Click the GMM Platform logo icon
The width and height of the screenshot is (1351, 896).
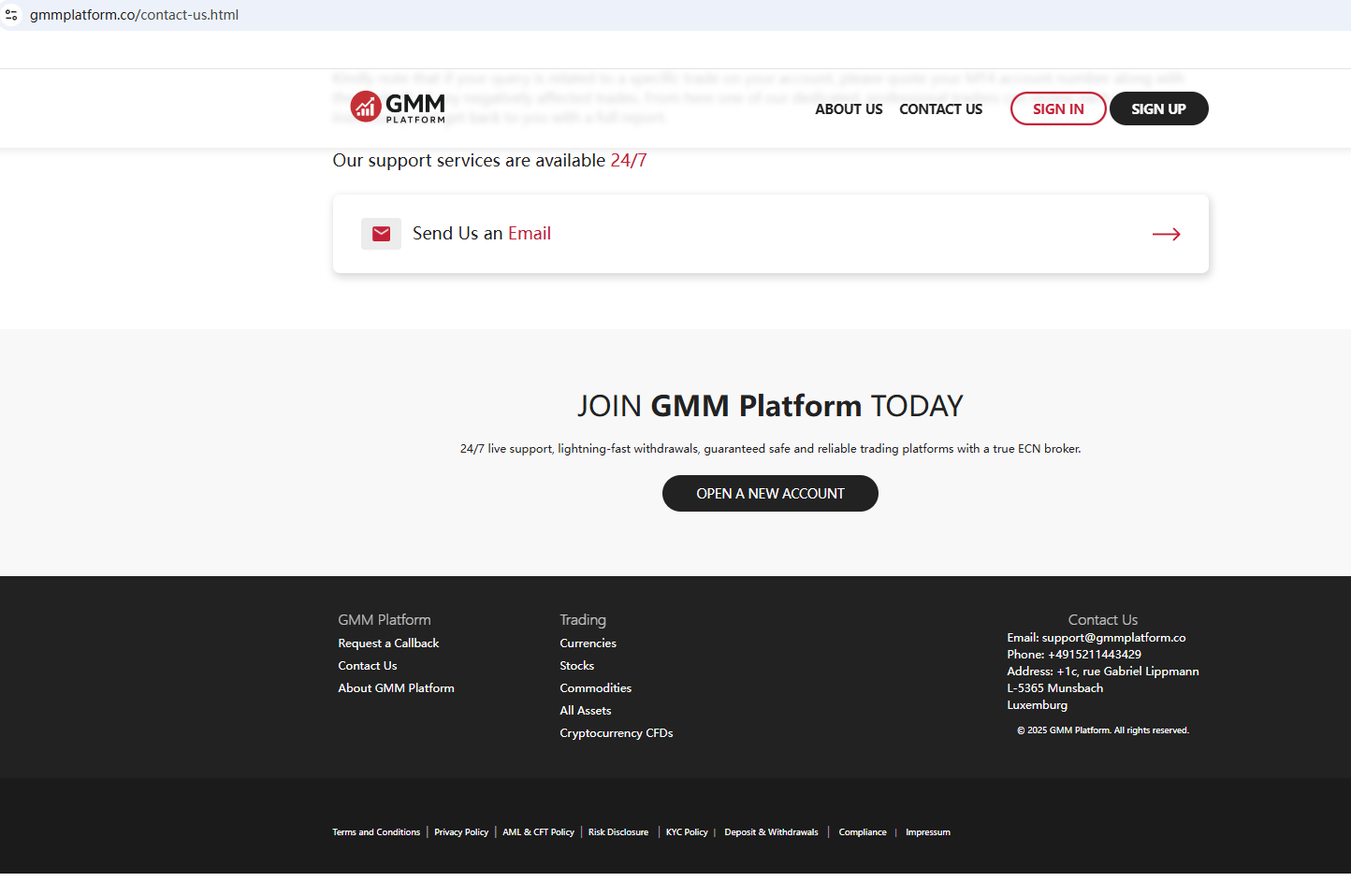click(365, 107)
